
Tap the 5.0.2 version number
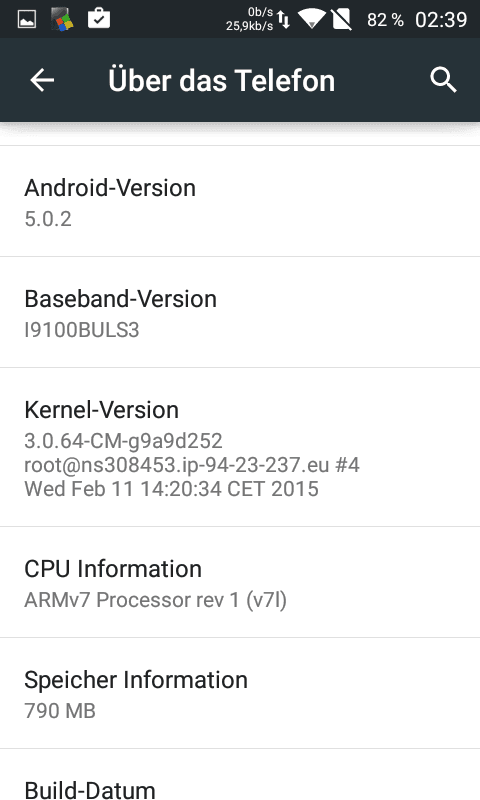(x=48, y=219)
